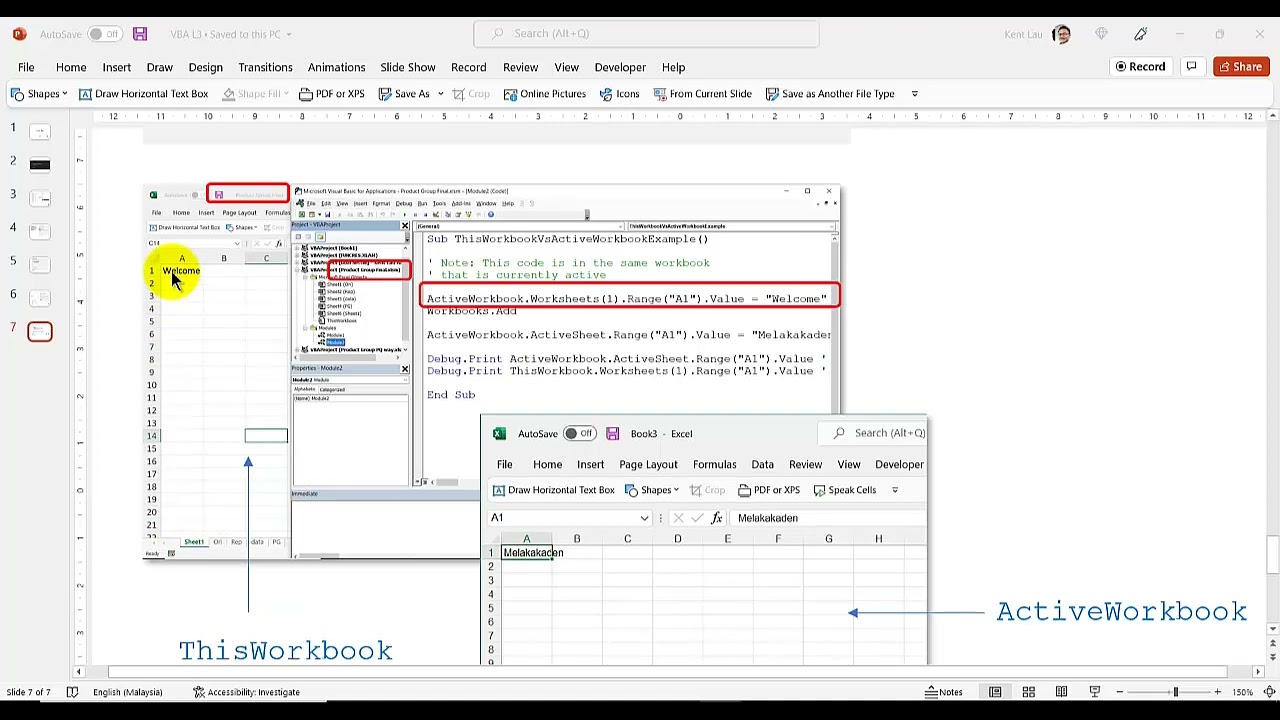1280x720 pixels.
Task: Choose Save as Another File Type
Action: 830,94
